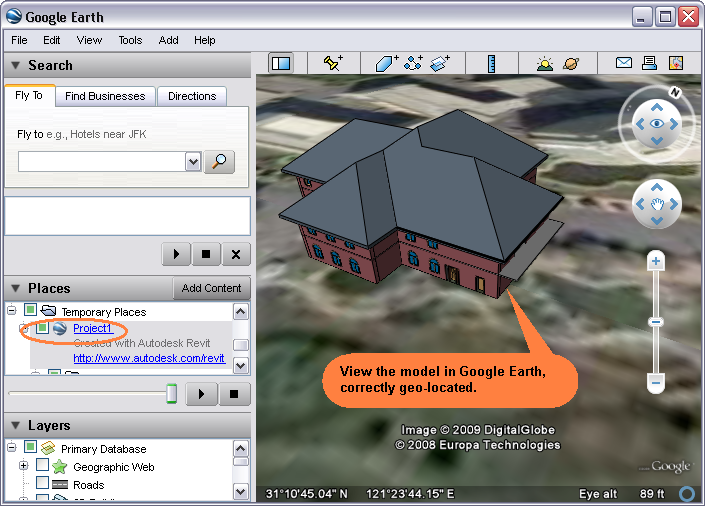The height and width of the screenshot is (506, 705).
Task: Reset north using N compass marker
Action: click(674, 92)
